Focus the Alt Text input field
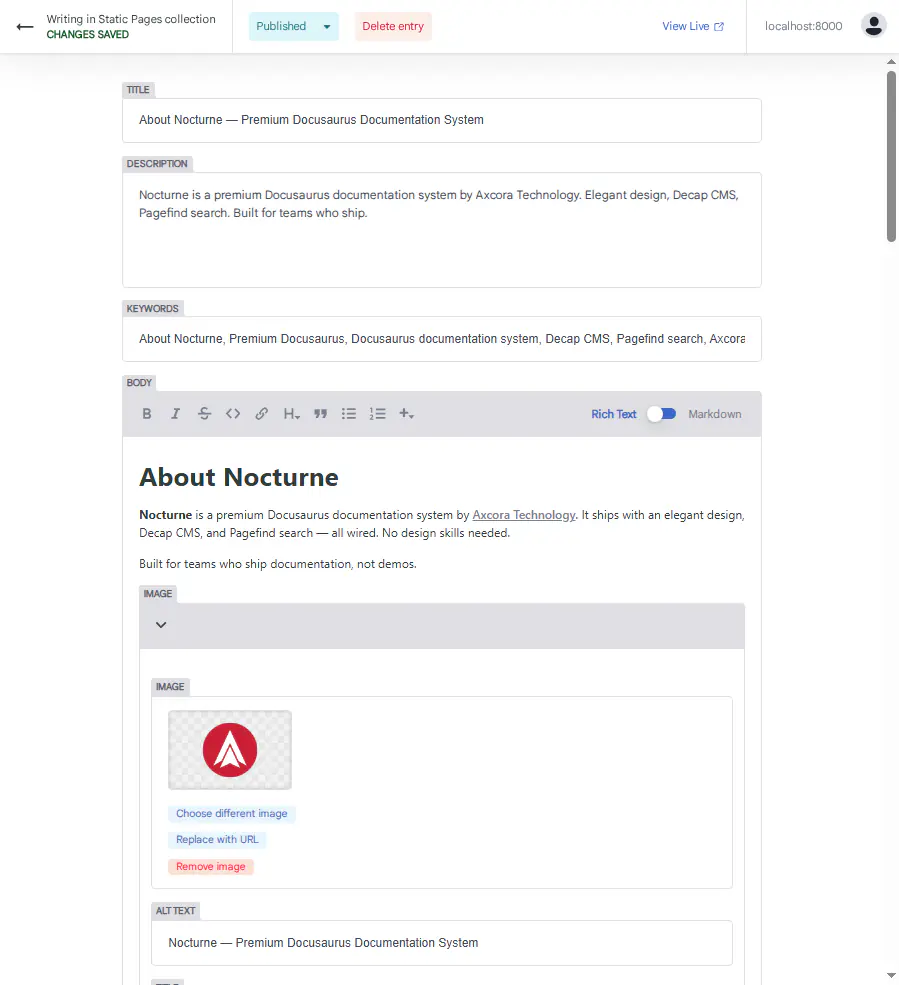Screen dimensions: 899x985 (x=442, y=943)
